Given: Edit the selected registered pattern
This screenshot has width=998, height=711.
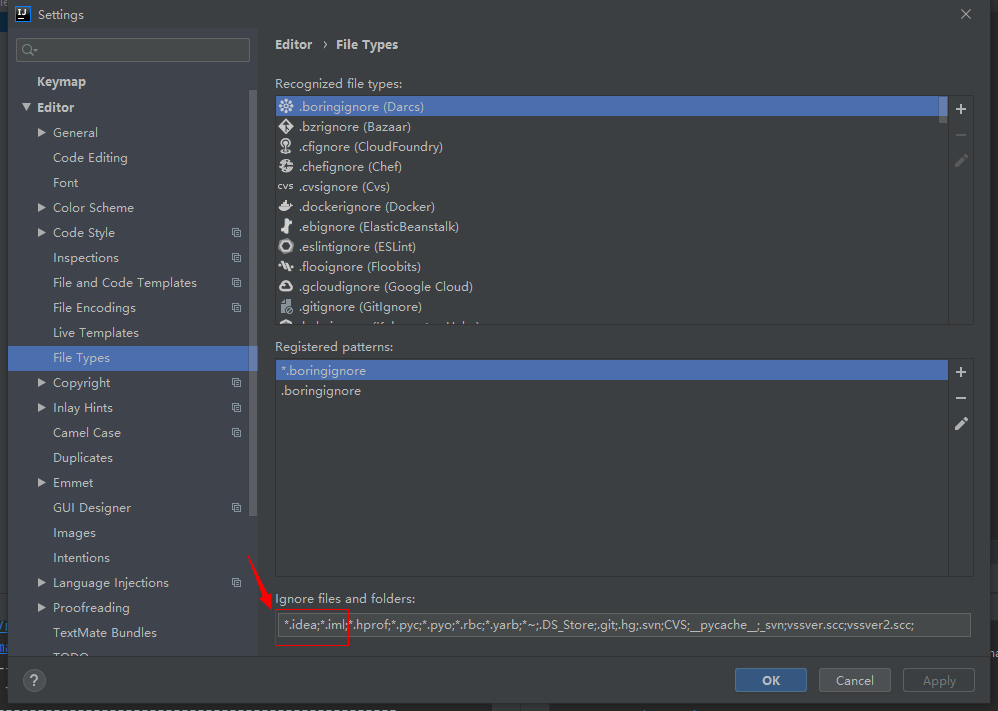Looking at the screenshot, I should click(x=961, y=423).
